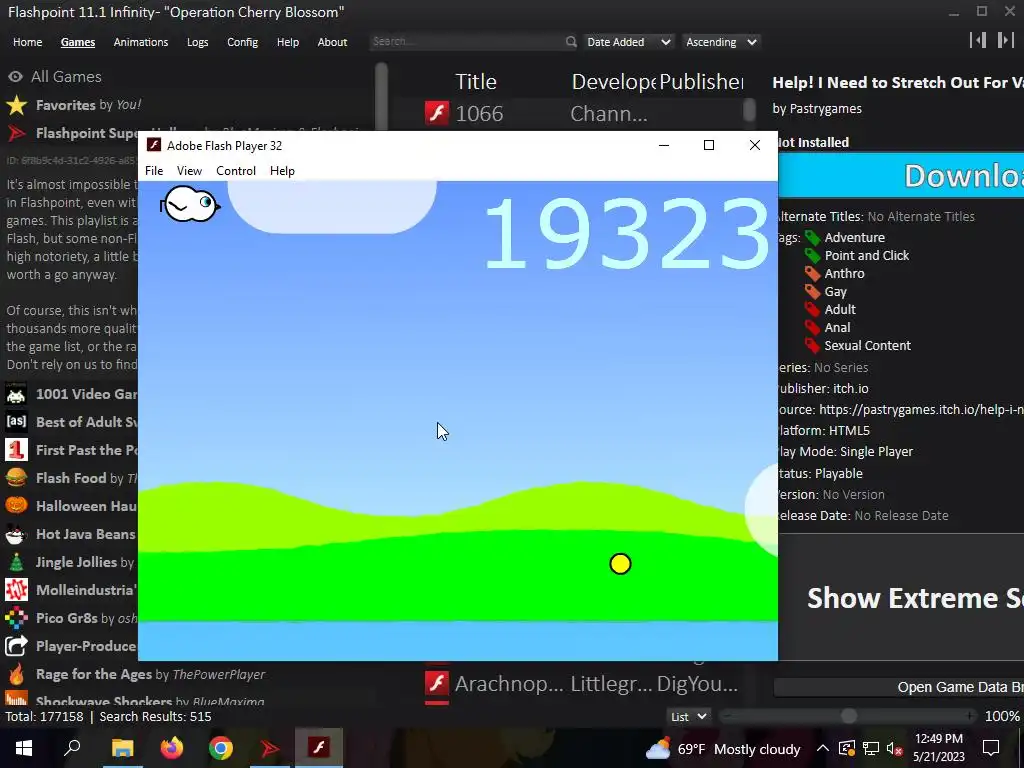Viewport: 1024px width, 768px height.
Task: Open the About tab
Action: (332, 42)
